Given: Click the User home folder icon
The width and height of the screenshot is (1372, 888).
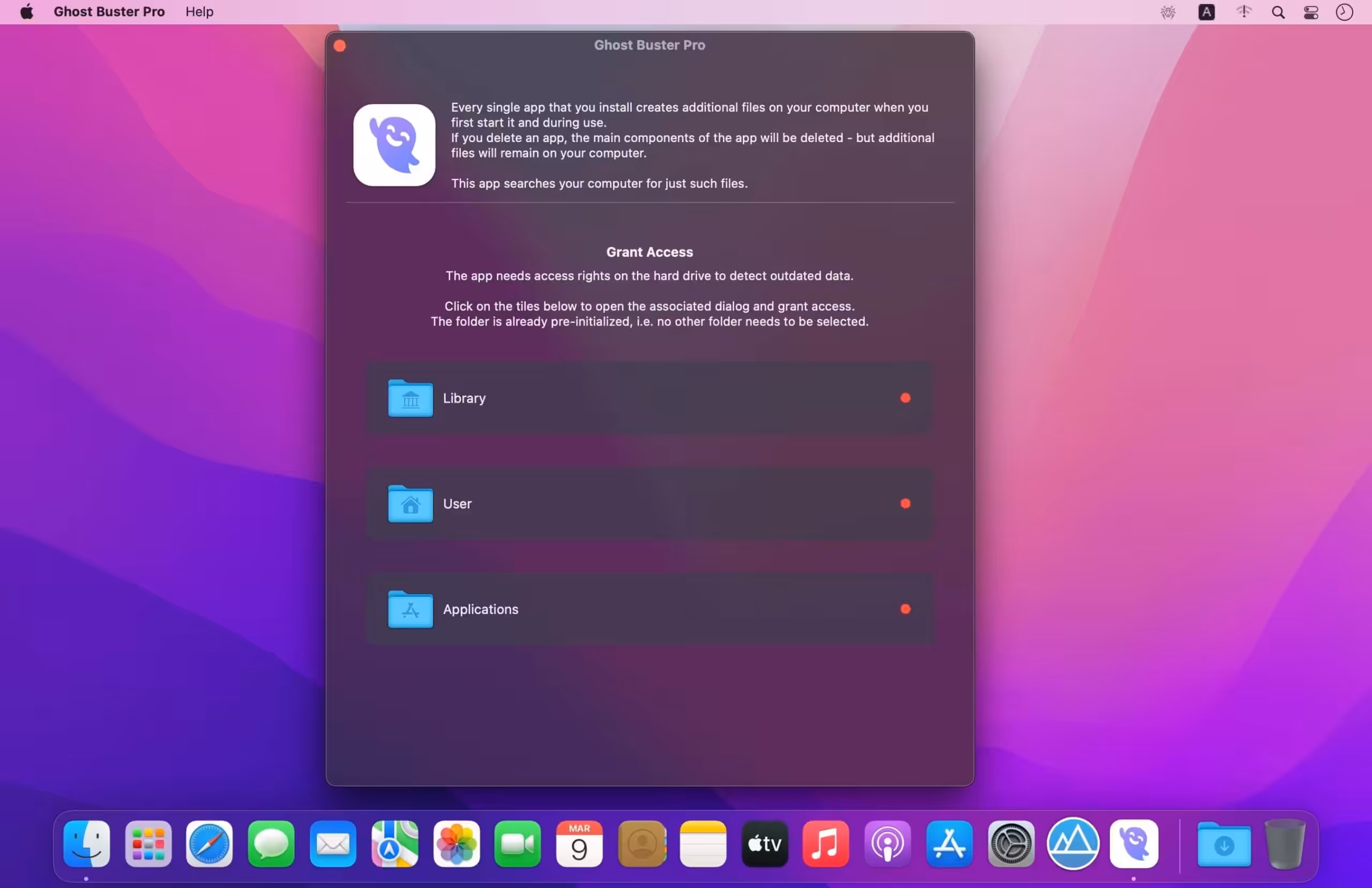Looking at the screenshot, I should pos(411,504).
